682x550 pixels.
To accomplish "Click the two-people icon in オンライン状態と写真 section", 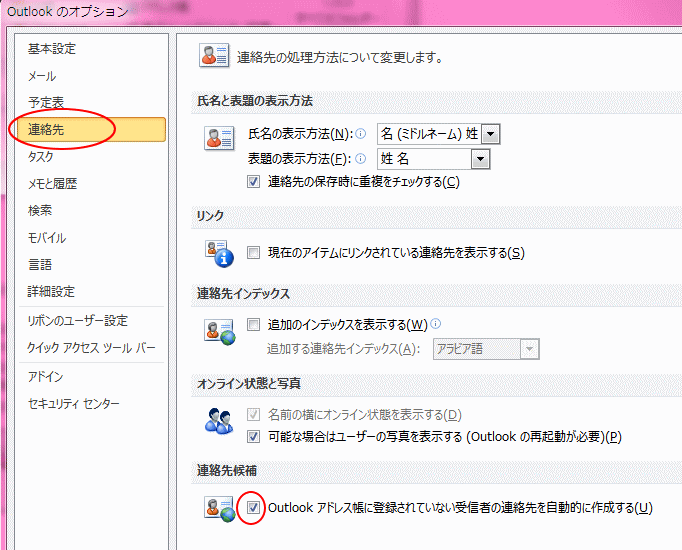I will pos(219,421).
